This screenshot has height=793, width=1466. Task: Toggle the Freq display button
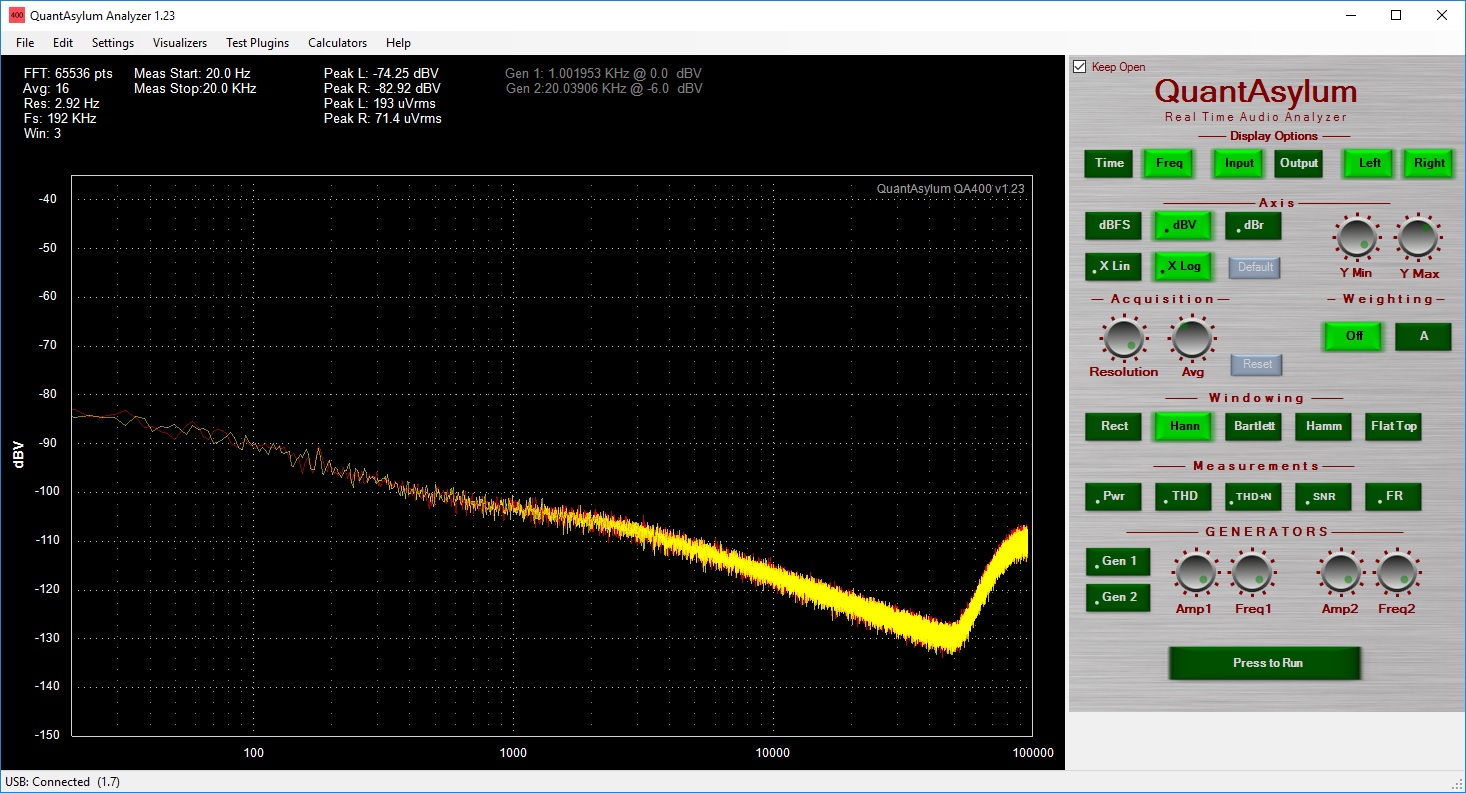point(1168,163)
